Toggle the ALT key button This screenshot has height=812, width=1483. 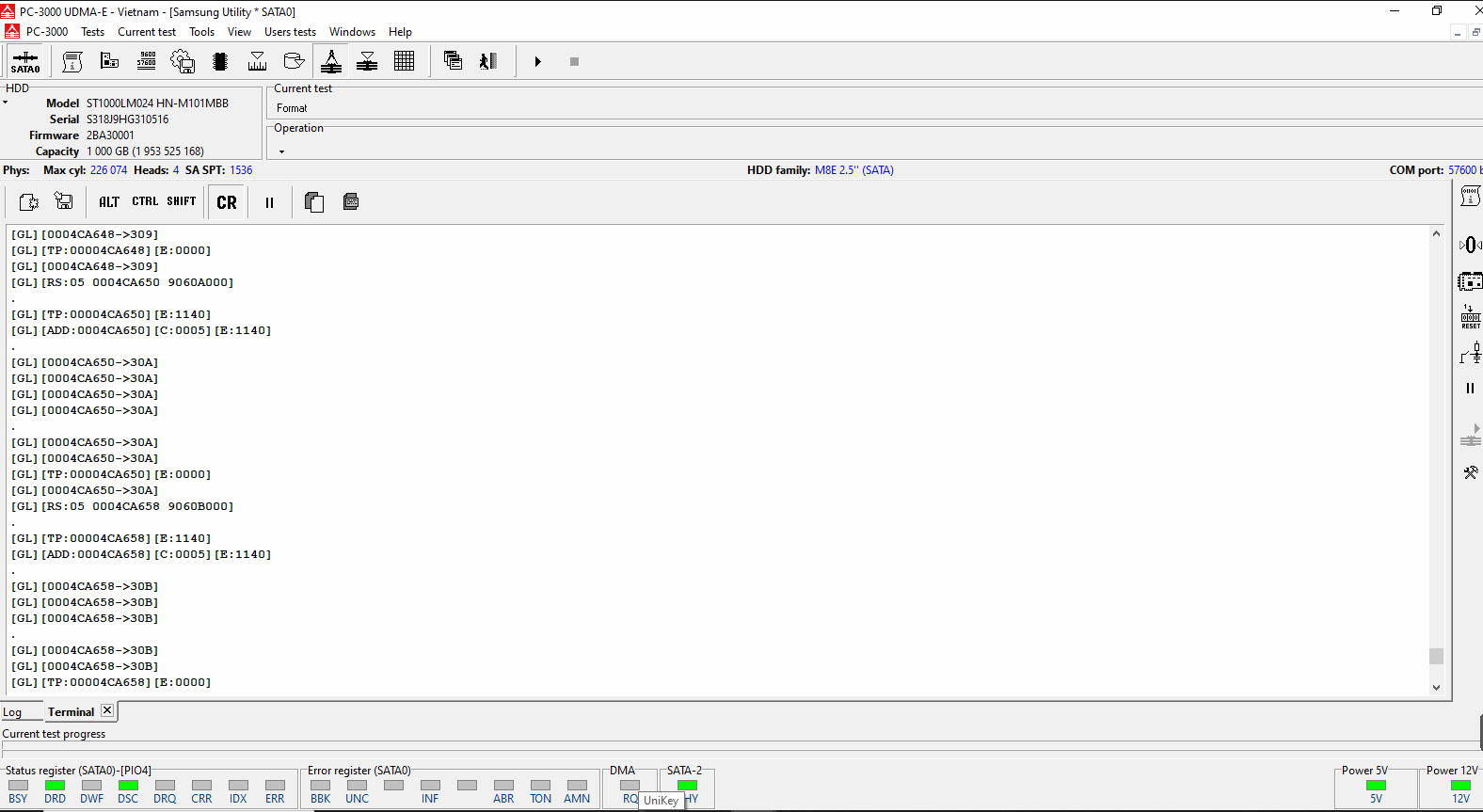(109, 202)
